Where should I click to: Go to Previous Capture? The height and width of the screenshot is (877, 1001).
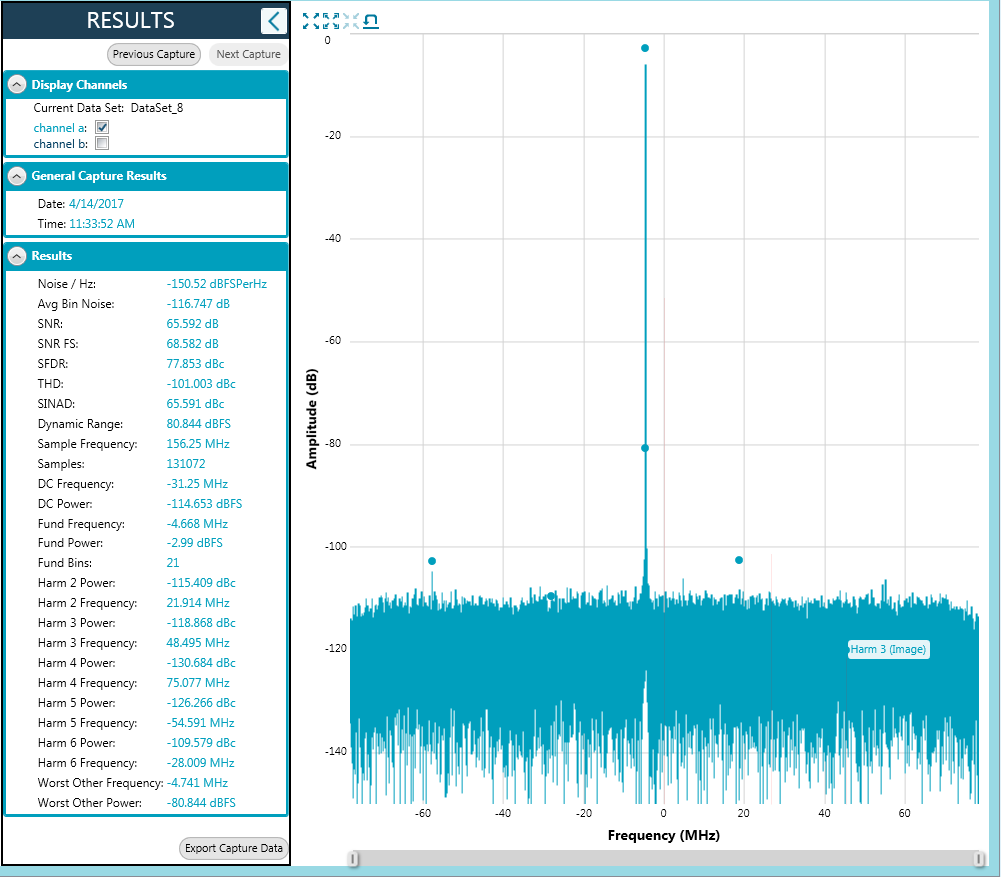[154, 54]
